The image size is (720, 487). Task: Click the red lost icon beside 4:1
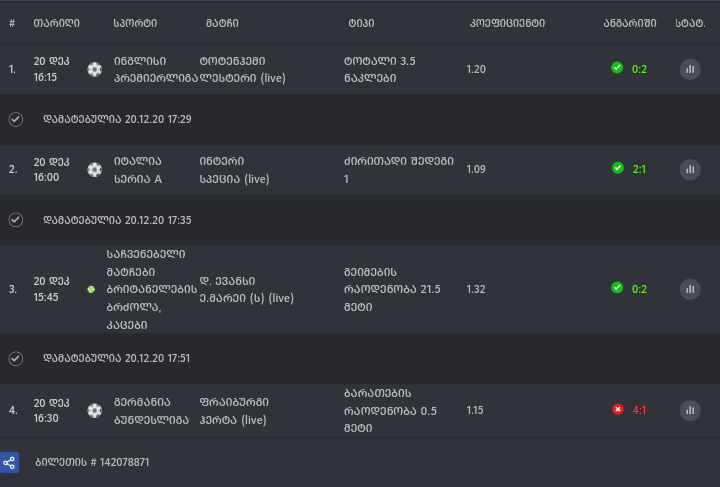tap(617, 409)
